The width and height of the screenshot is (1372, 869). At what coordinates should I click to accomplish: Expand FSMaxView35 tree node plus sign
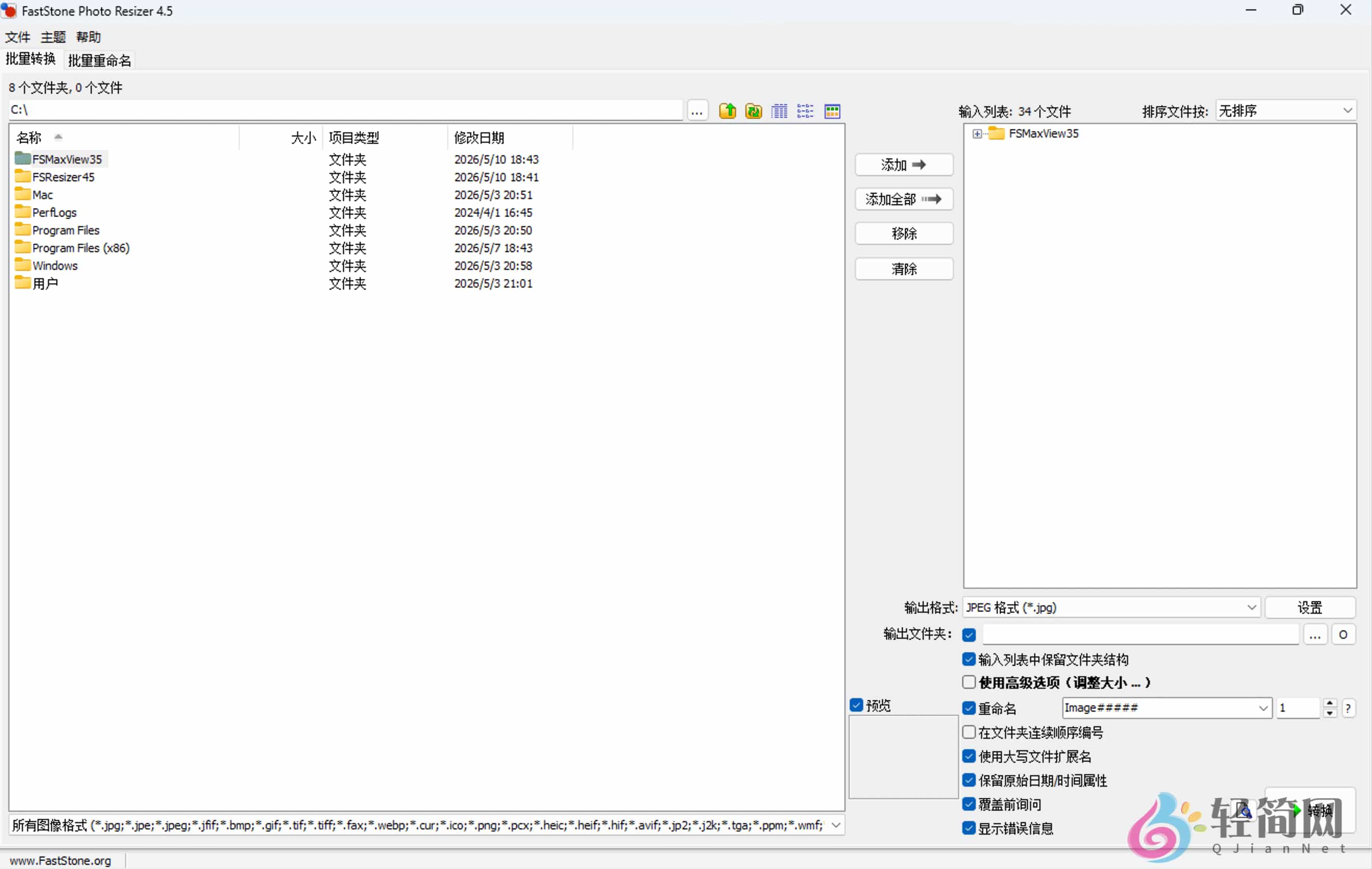976,134
